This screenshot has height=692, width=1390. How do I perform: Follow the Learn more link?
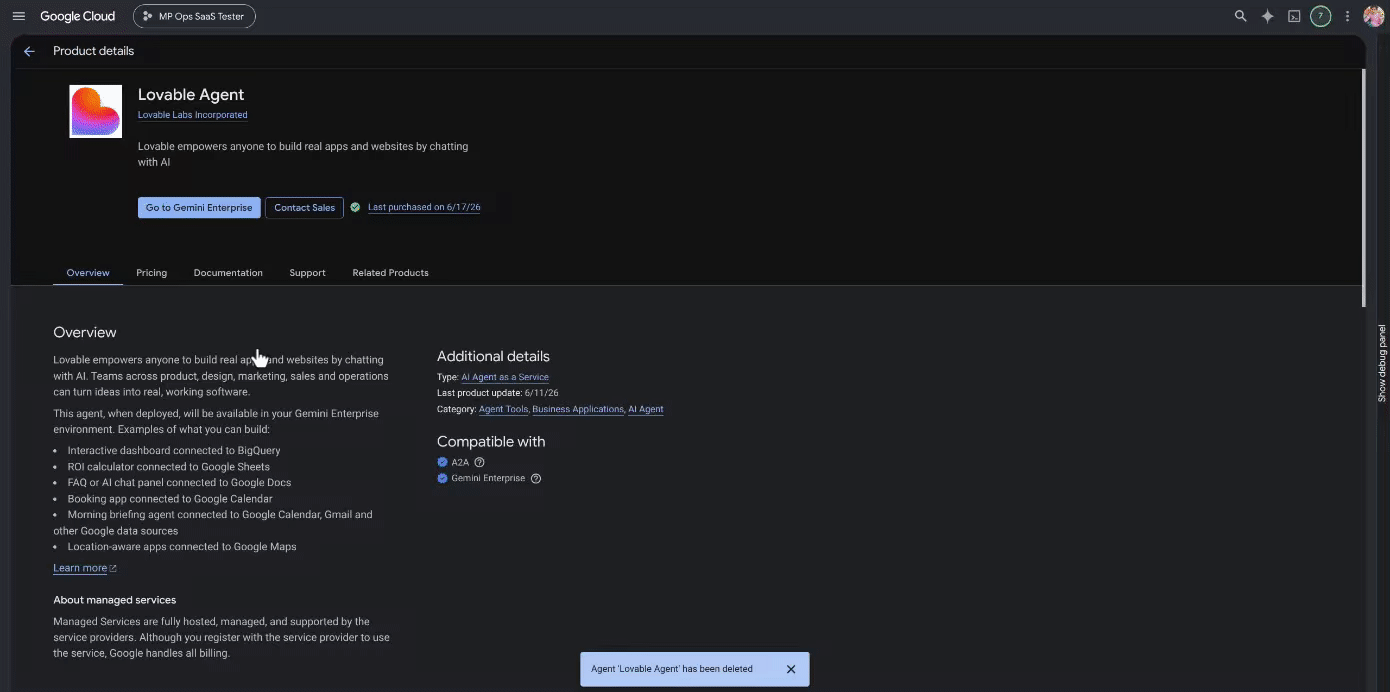pyautogui.click(x=80, y=568)
